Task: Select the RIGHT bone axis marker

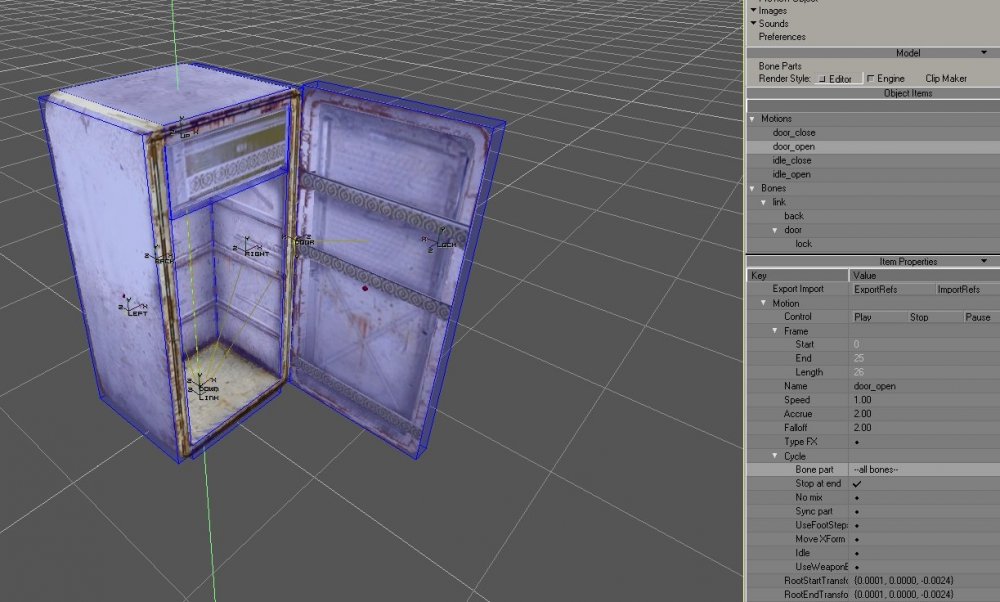Action: click(x=247, y=252)
